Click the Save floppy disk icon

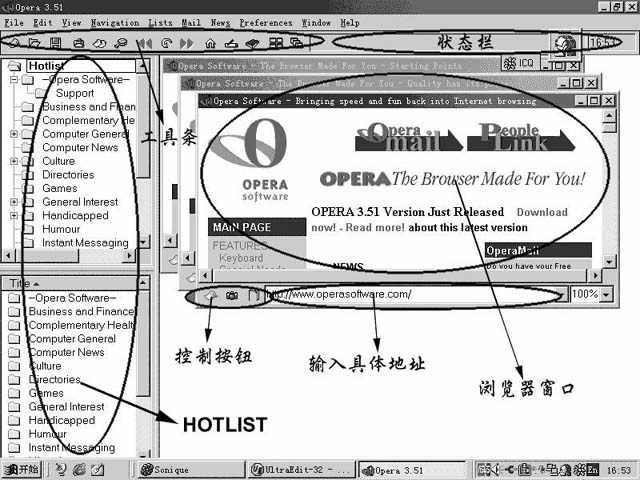(x=56, y=42)
